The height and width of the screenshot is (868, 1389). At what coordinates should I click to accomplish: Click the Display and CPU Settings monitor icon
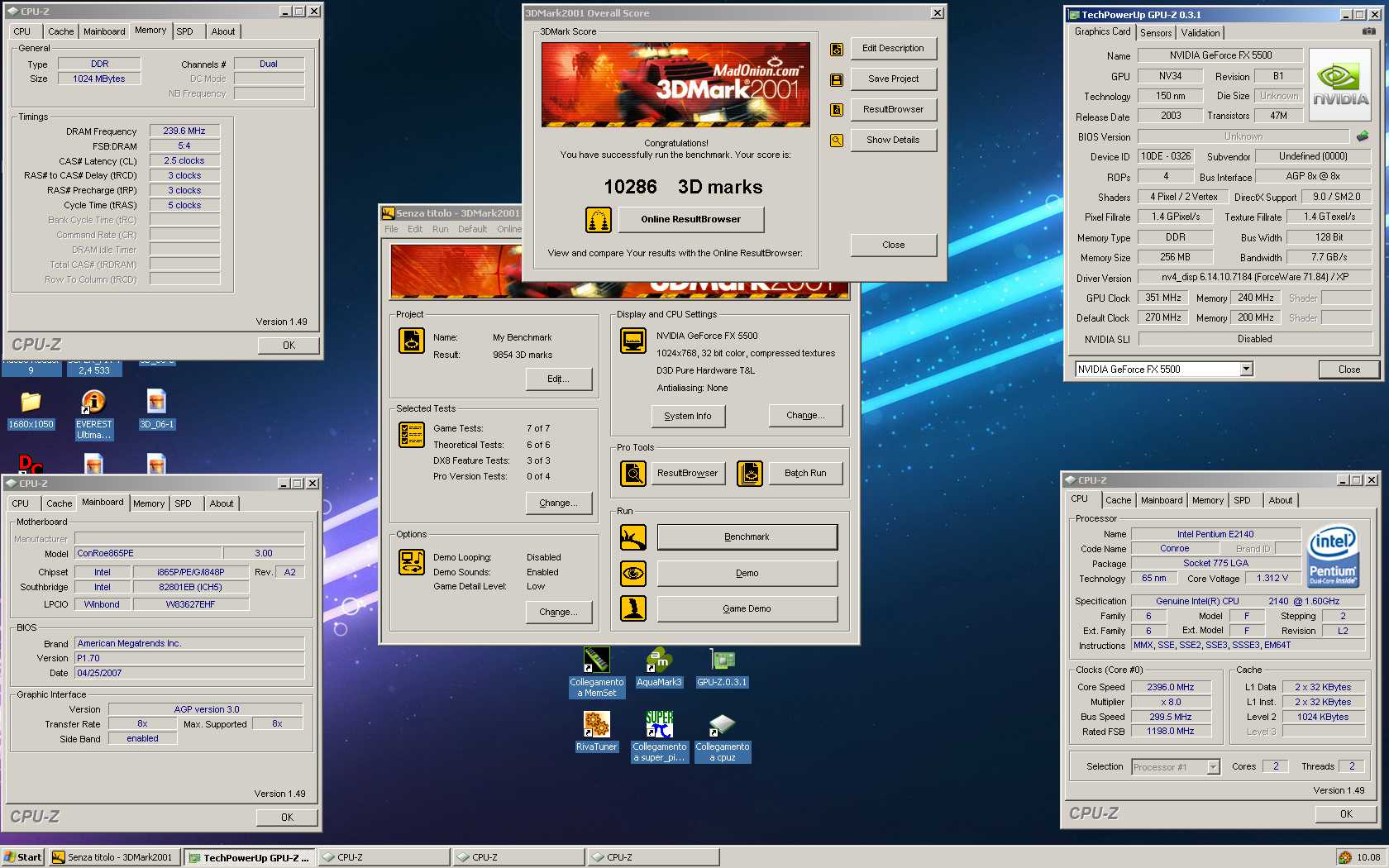tap(633, 341)
